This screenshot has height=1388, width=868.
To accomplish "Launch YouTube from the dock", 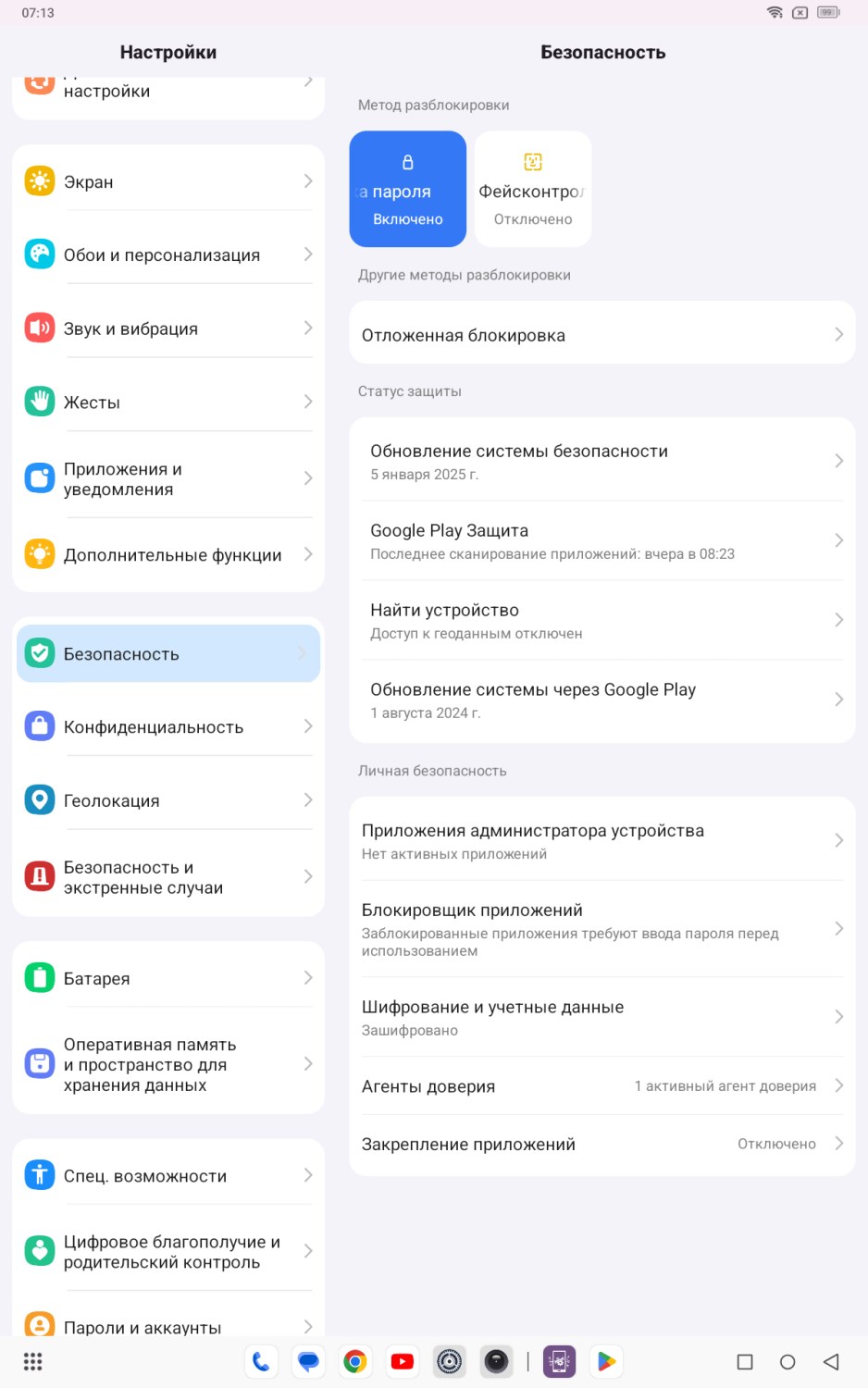I will [403, 1361].
